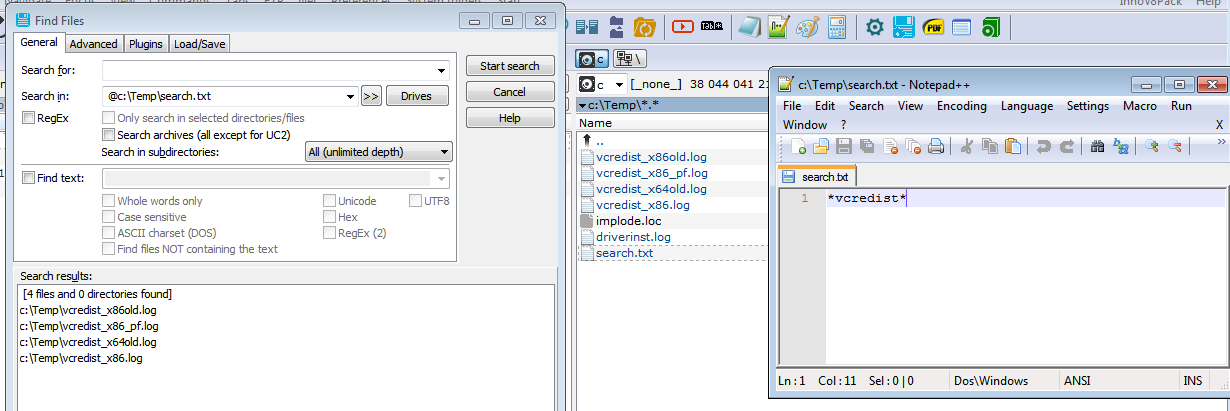The image size is (1230, 411).
Task: Open Search for dropdown history
Action: coord(441,71)
